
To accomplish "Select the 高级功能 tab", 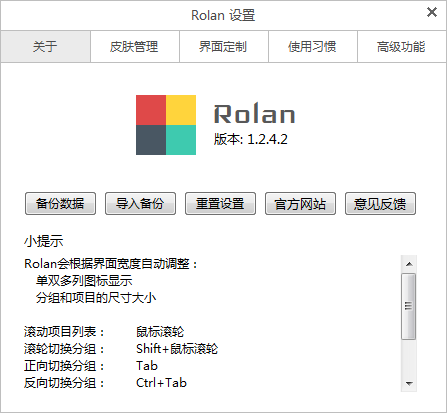I will (402, 47).
